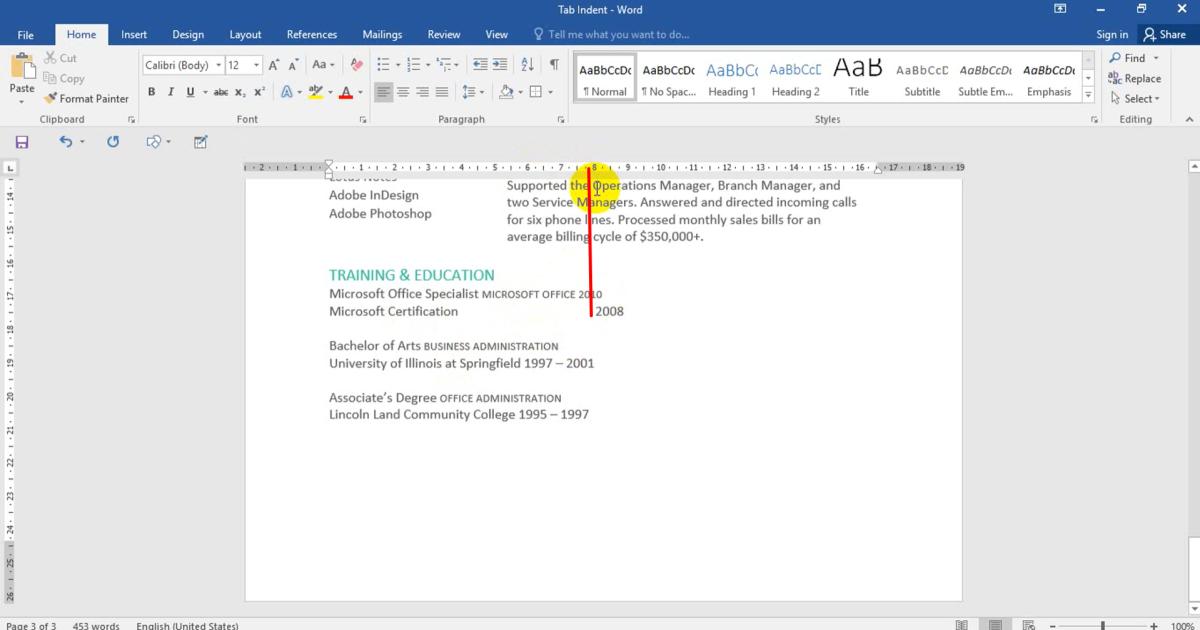Viewport: 1200px width, 630px height.
Task: Toggle Bold formatting
Action: pyautogui.click(x=152, y=92)
